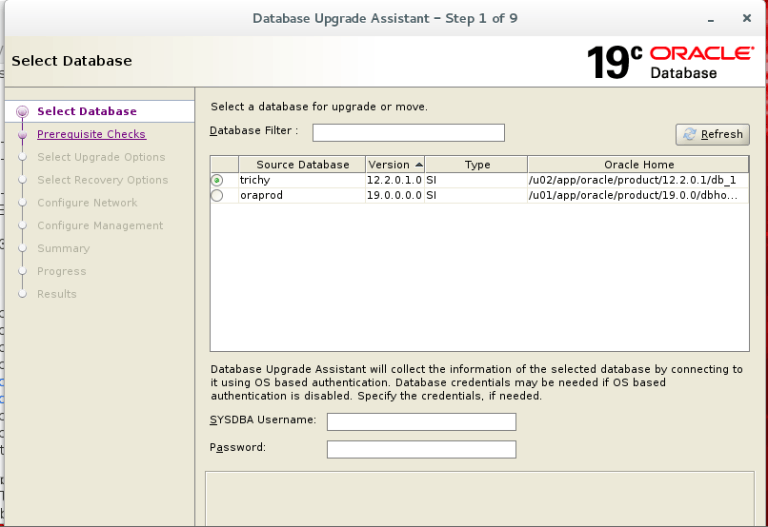Select the trichy database radio button
Viewport: 768px width, 527px height.
(217, 180)
